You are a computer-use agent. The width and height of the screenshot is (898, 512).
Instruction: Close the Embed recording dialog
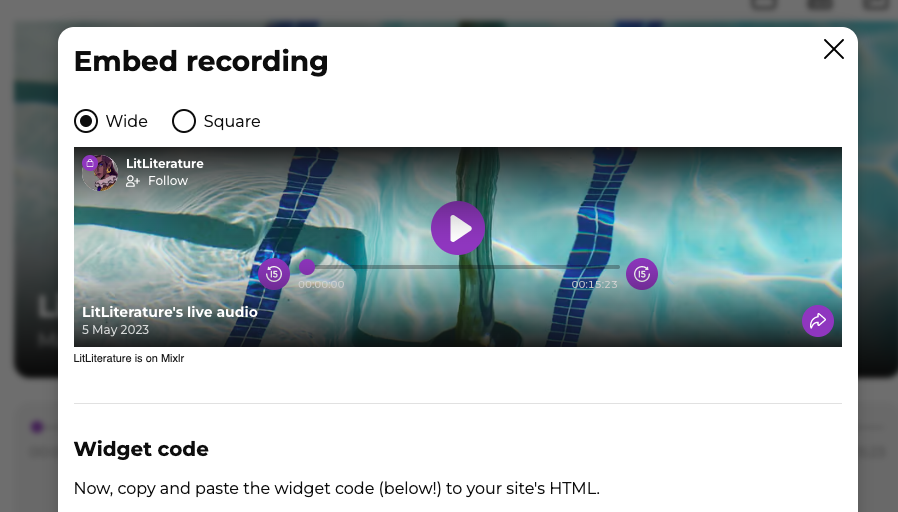click(833, 49)
